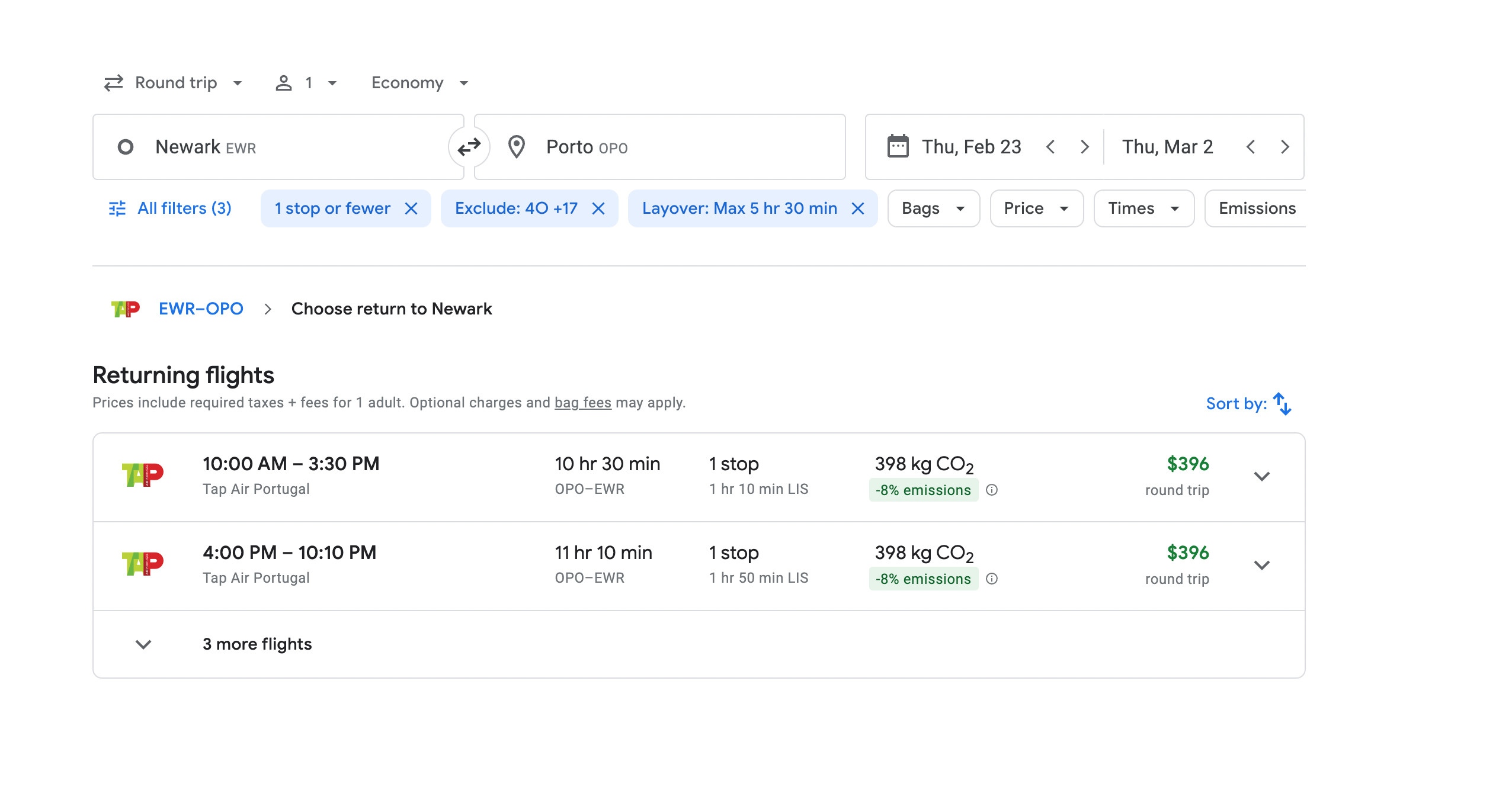This screenshot has width=1512, height=790.
Task: Click the emissions info icon on 4:00 PM flight
Action: pyautogui.click(x=992, y=579)
